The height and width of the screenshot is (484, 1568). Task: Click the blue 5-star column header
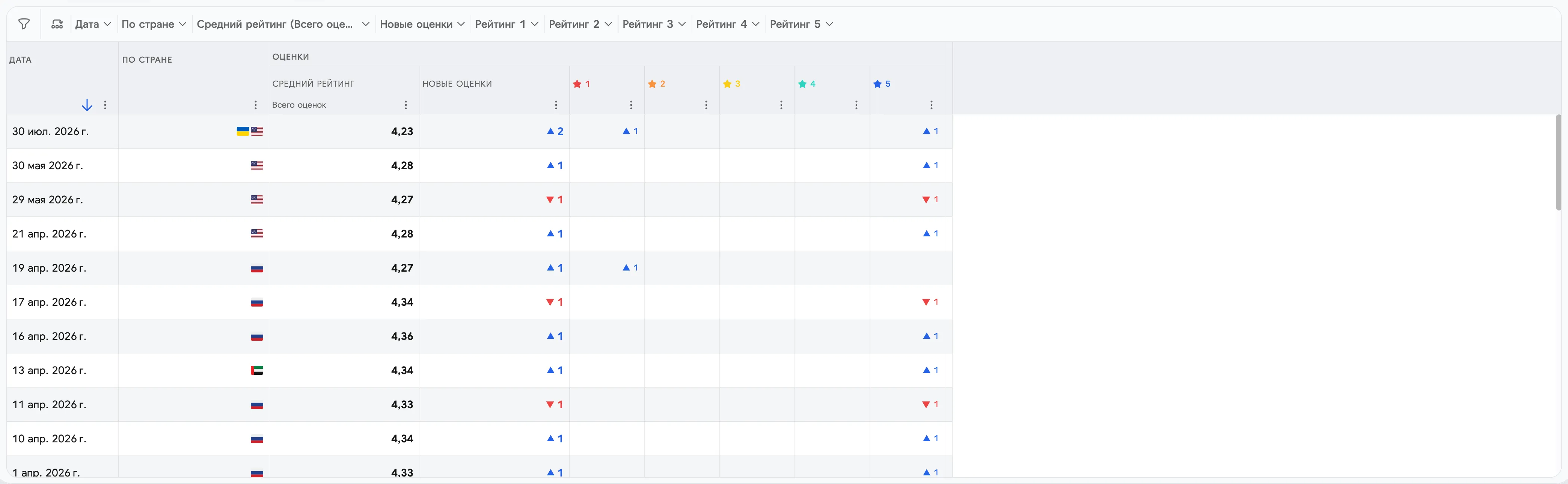point(881,84)
